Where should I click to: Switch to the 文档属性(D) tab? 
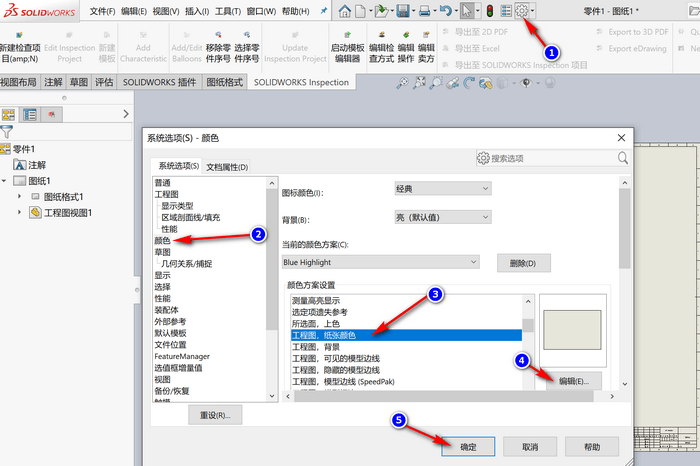click(227, 167)
